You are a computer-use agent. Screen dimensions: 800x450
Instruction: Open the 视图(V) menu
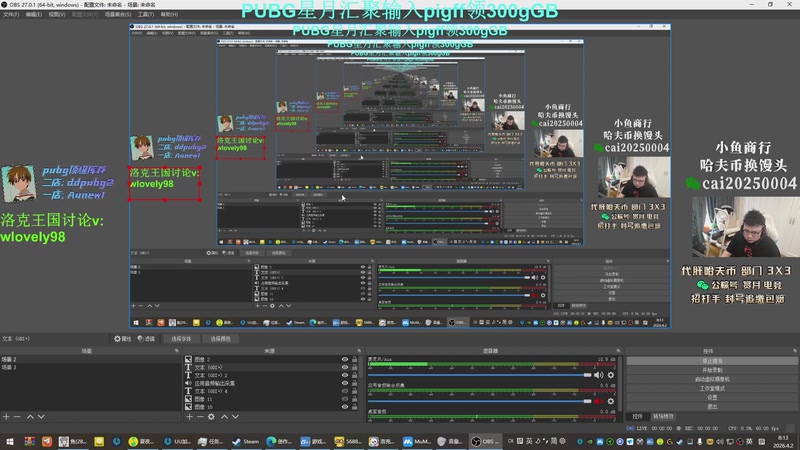[57, 14]
